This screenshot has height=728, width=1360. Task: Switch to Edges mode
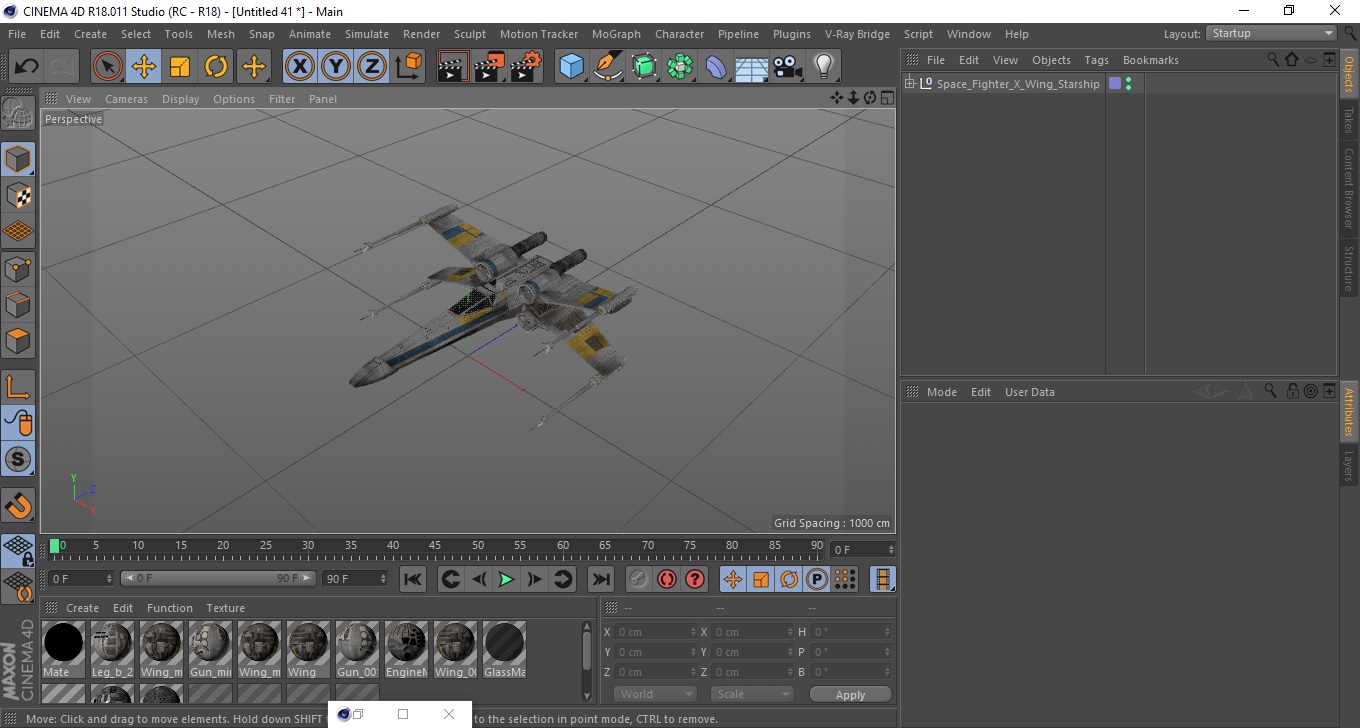pyautogui.click(x=18, y=304)
